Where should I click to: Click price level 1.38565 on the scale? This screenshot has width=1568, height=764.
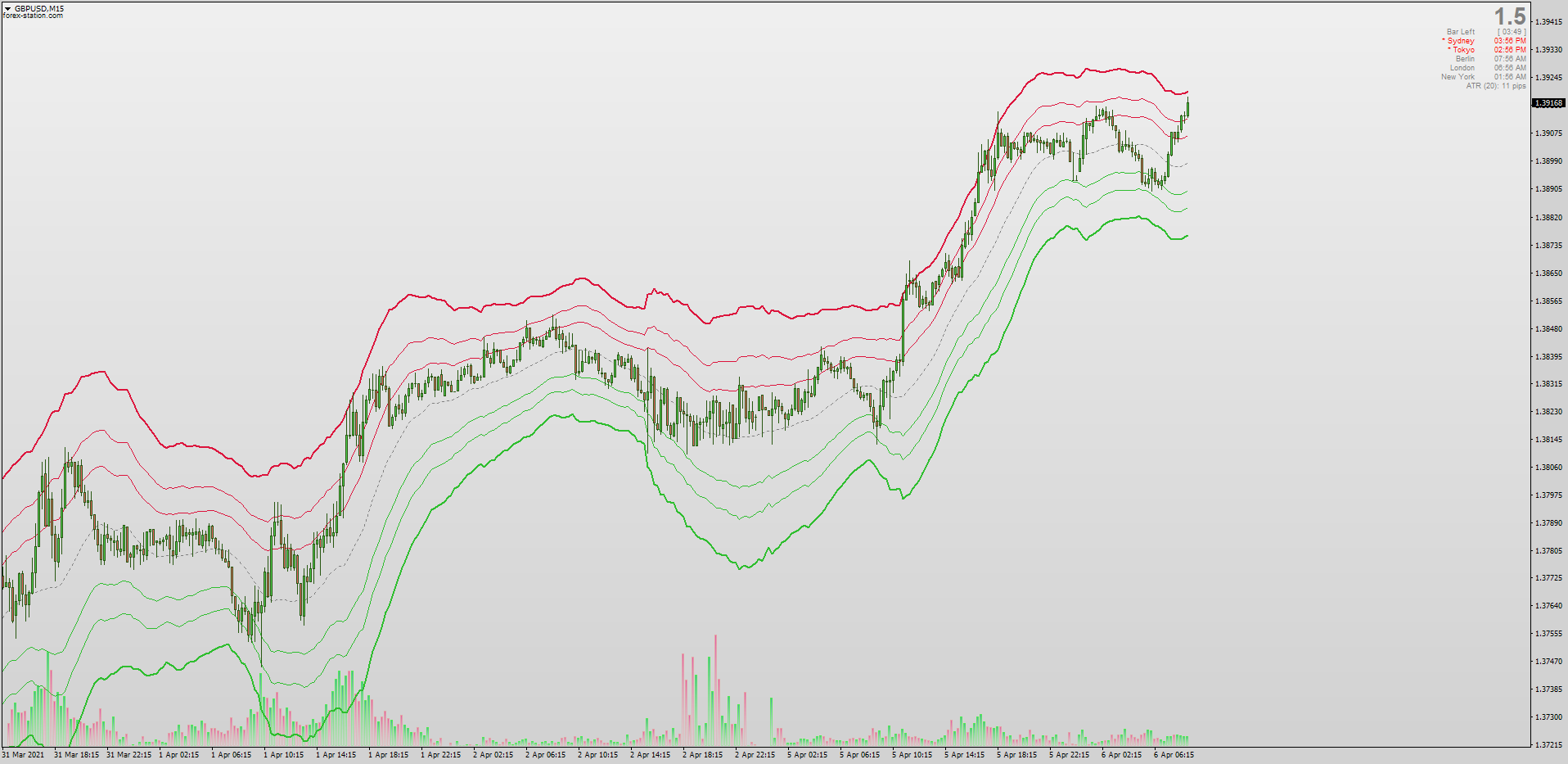click(1549, 301)
